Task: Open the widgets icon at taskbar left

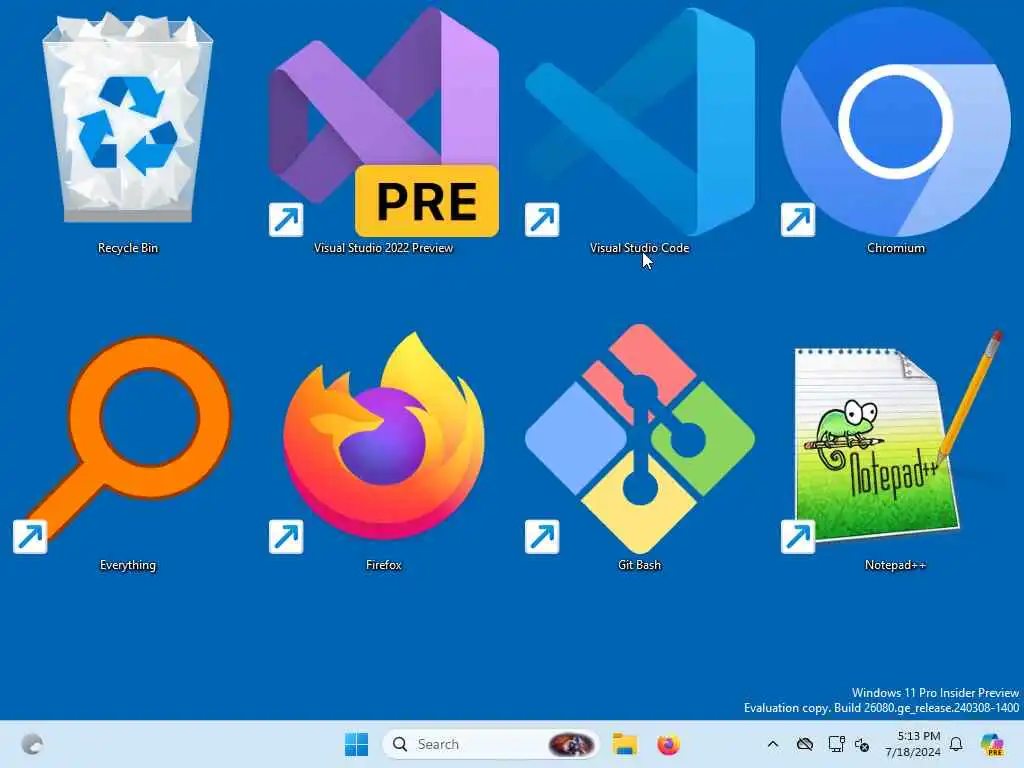Action: pos(32,744)
